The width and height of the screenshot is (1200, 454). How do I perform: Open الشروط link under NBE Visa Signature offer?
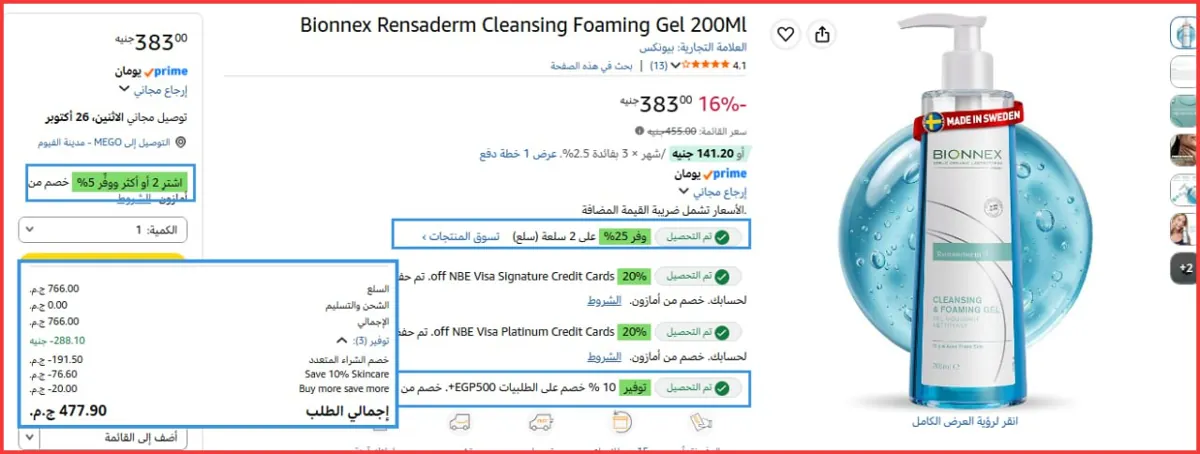point(606,300)
